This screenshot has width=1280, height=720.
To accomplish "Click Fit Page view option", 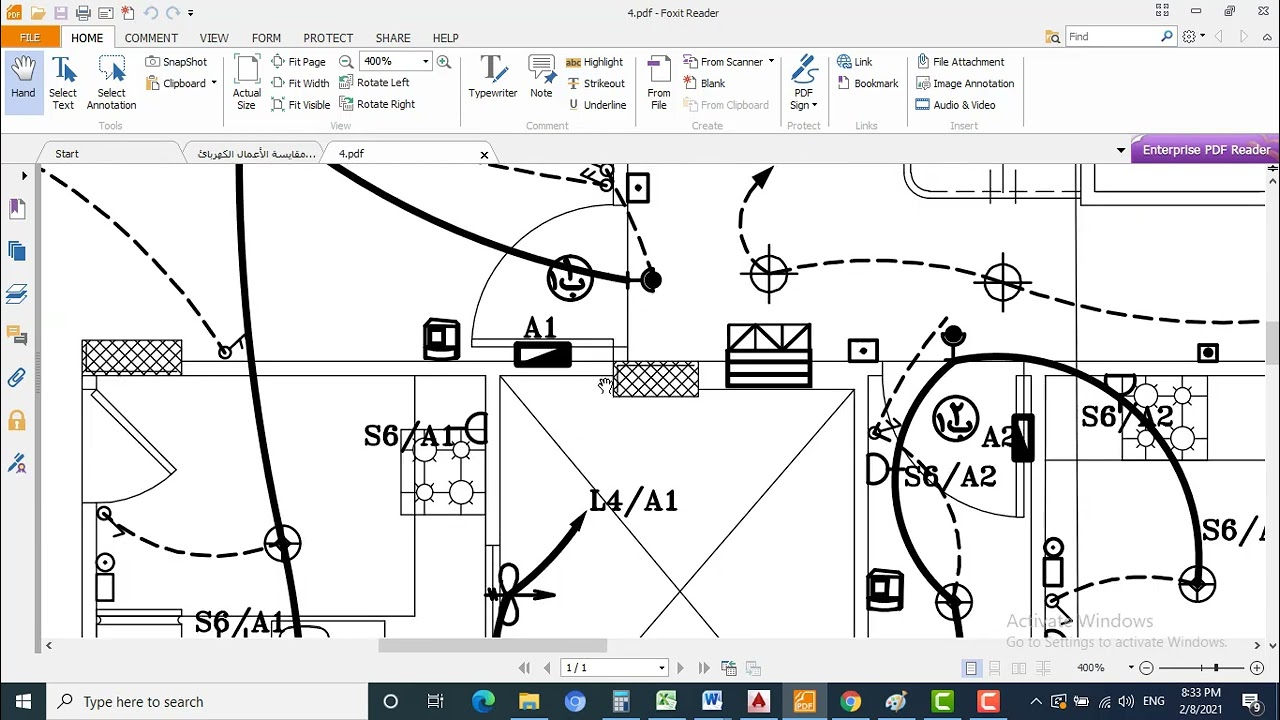I will click(x=298, y=62).
